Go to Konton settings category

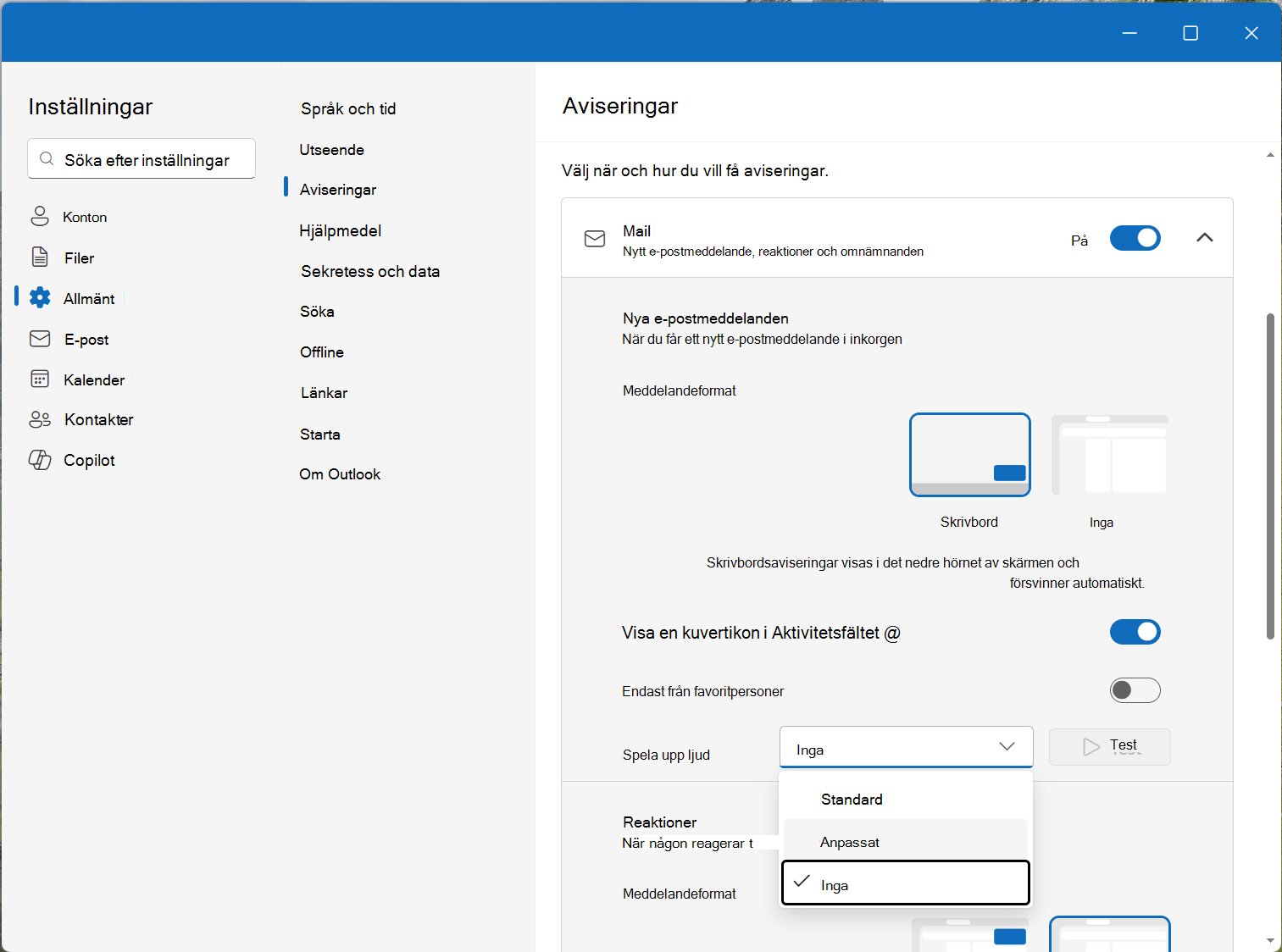pos(85,217)
